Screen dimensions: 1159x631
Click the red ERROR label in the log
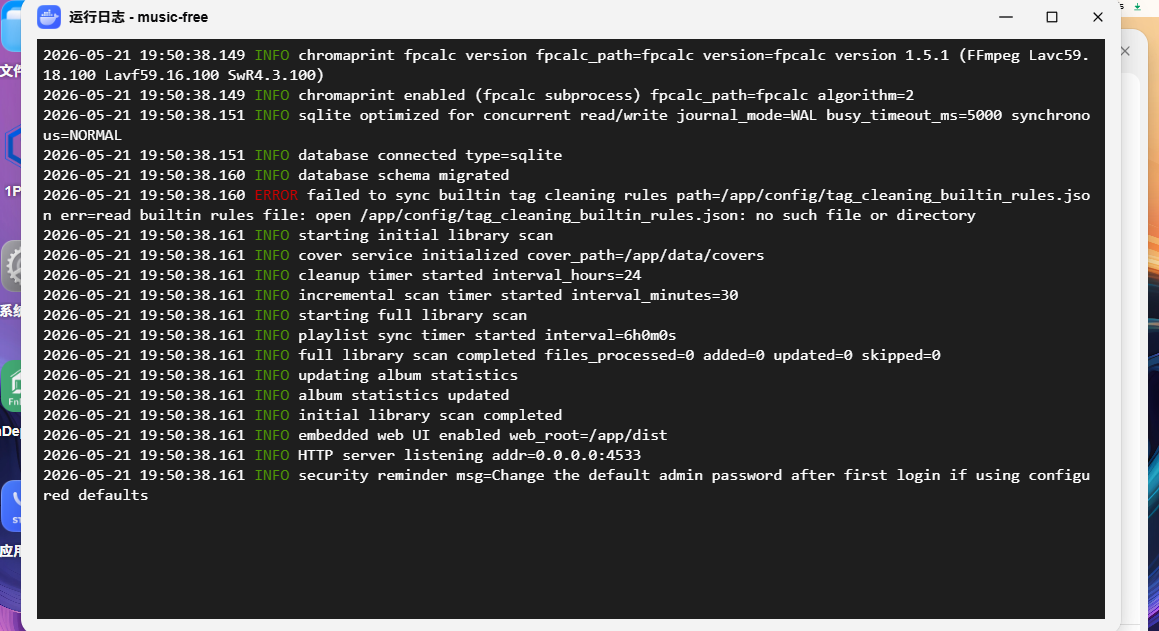(x=276, y=195)
